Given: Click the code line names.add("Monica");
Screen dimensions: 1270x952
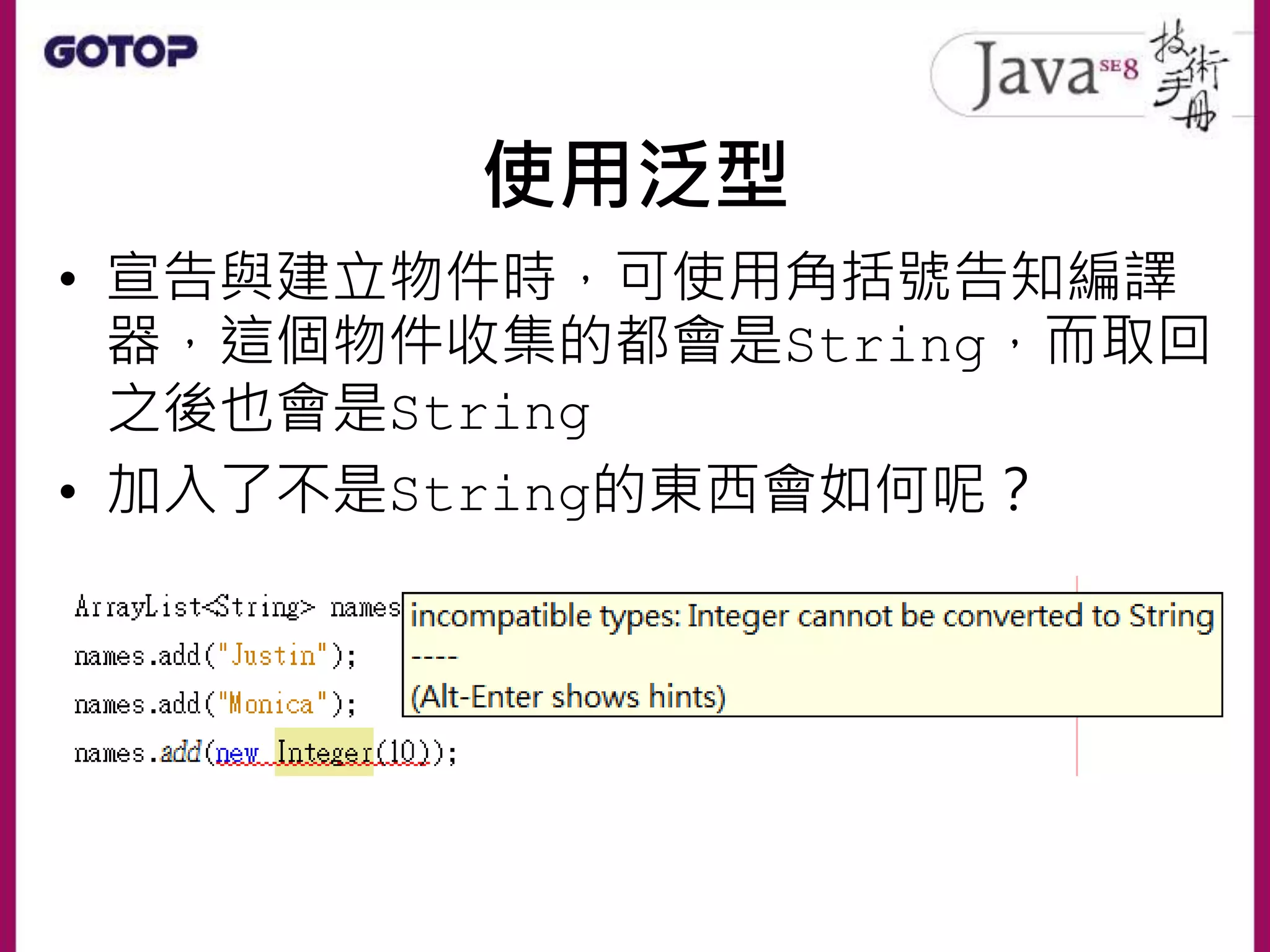Looking at the screenshot, I should tap(215, 704).
